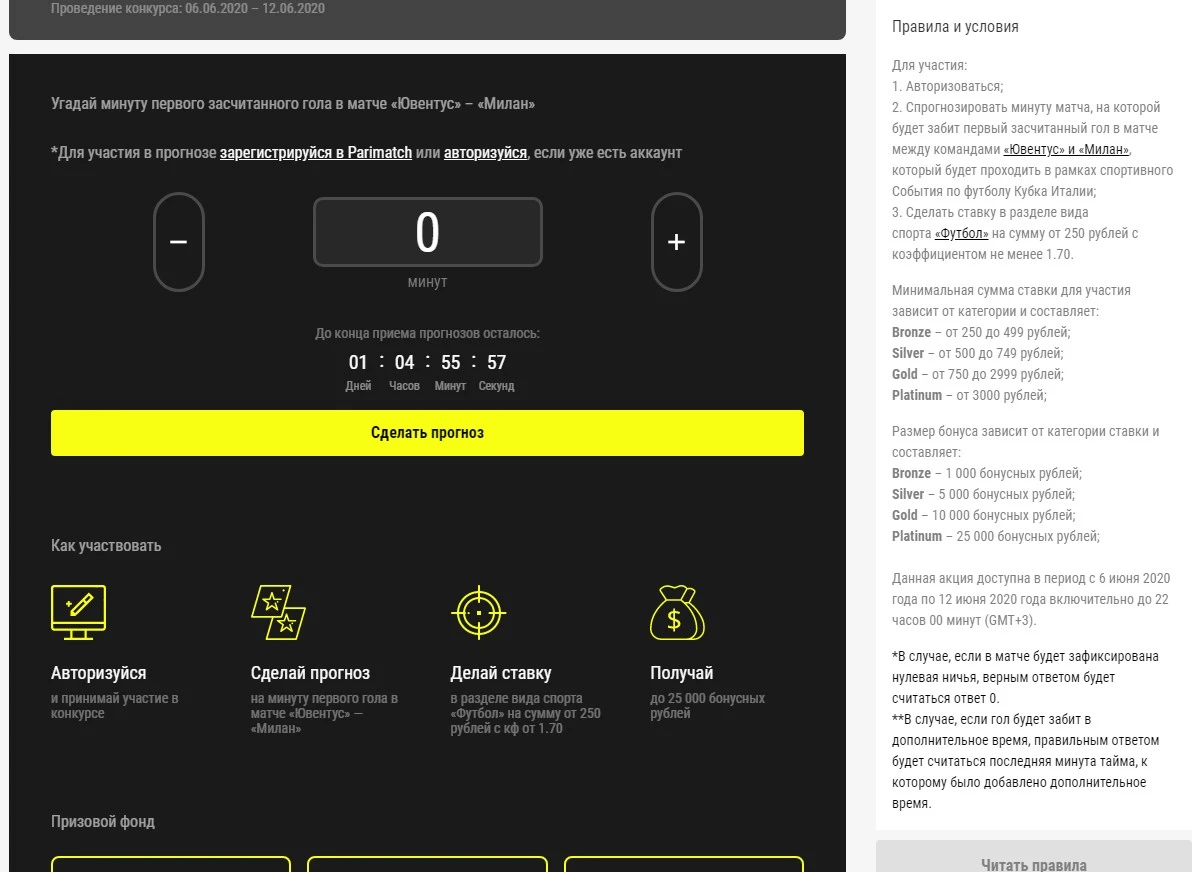Click the 'минут' label under the value field
This screenshot has width=1192, height=872.
(x=427, y=281)
